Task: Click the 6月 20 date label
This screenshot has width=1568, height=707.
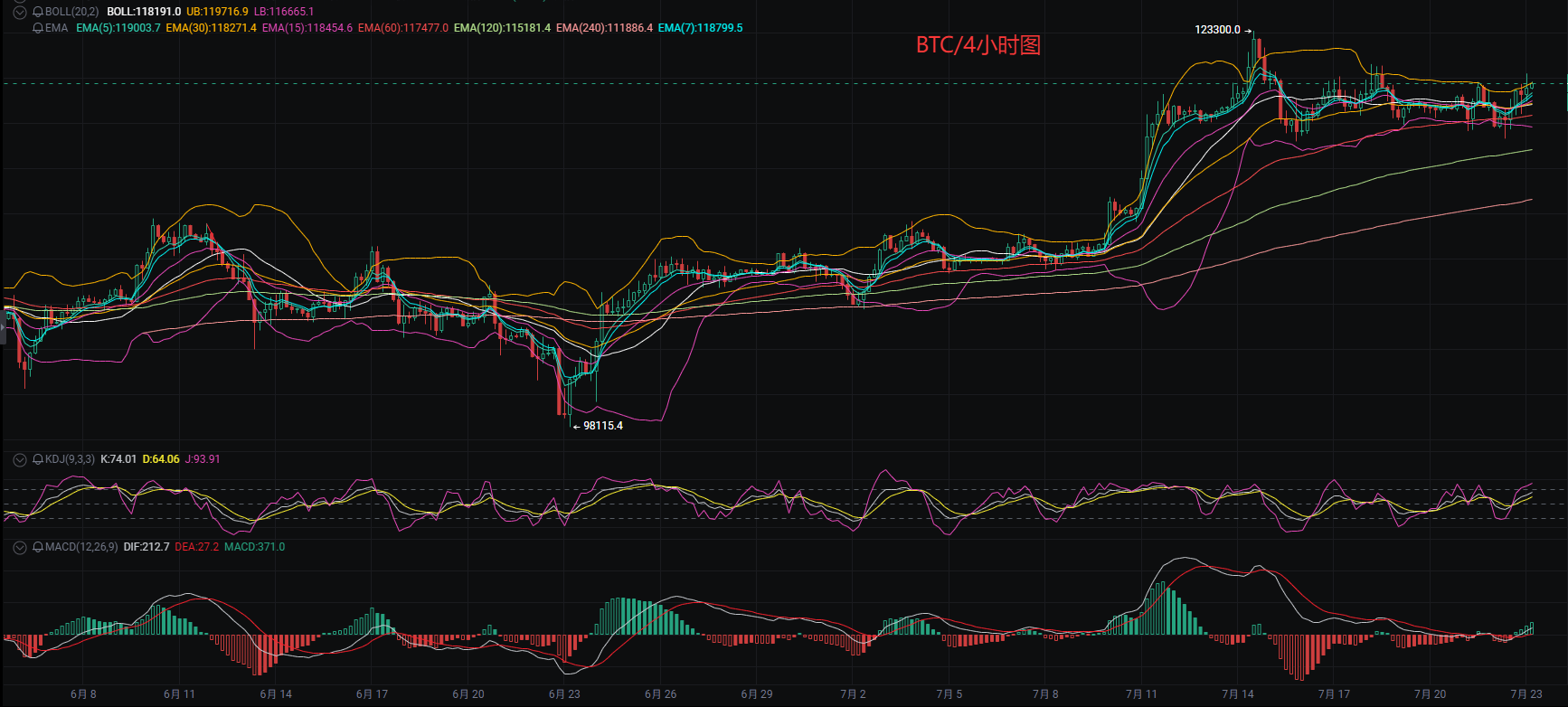Action: coord(468,694)
